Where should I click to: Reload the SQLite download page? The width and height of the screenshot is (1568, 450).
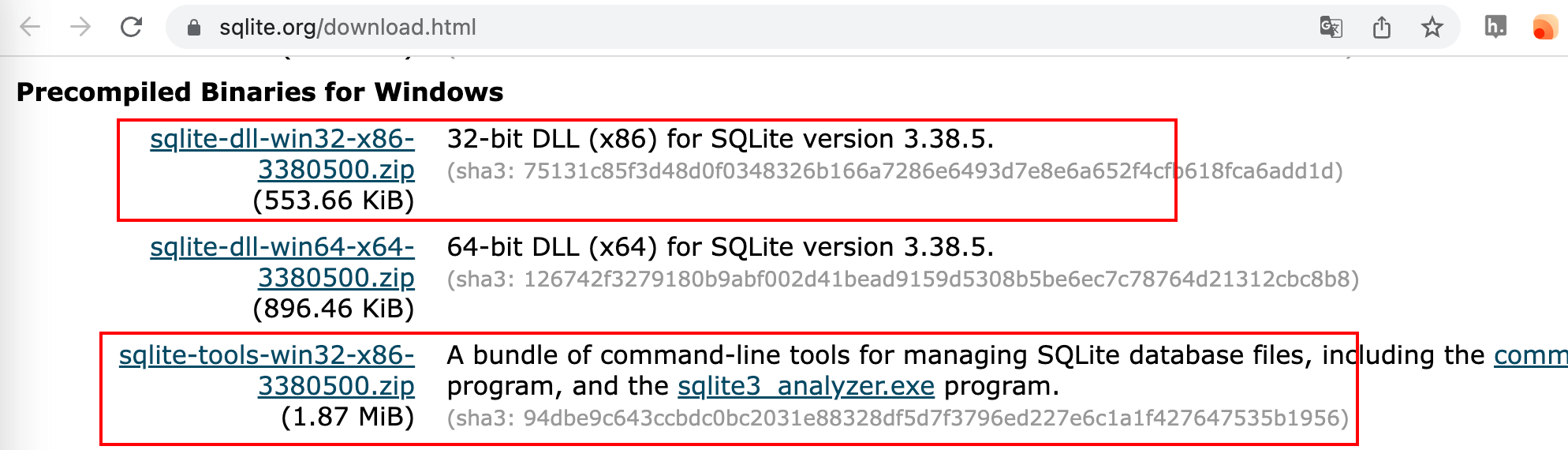(131, 28)
